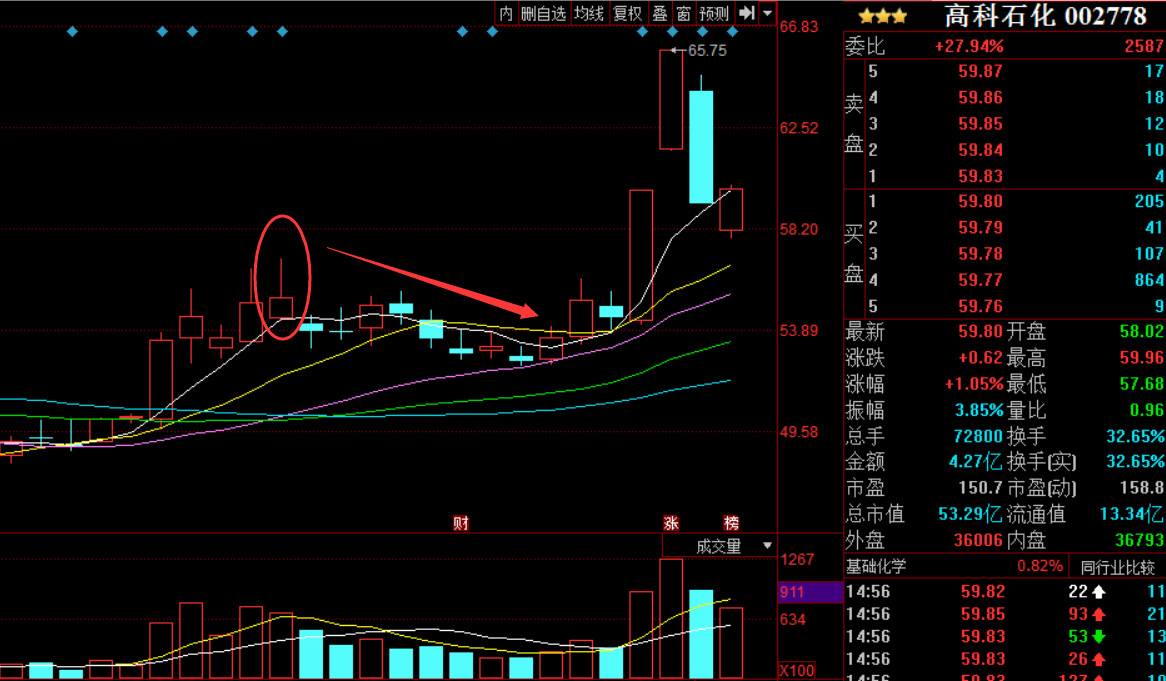Toggle 预测 forecast display

714,13
